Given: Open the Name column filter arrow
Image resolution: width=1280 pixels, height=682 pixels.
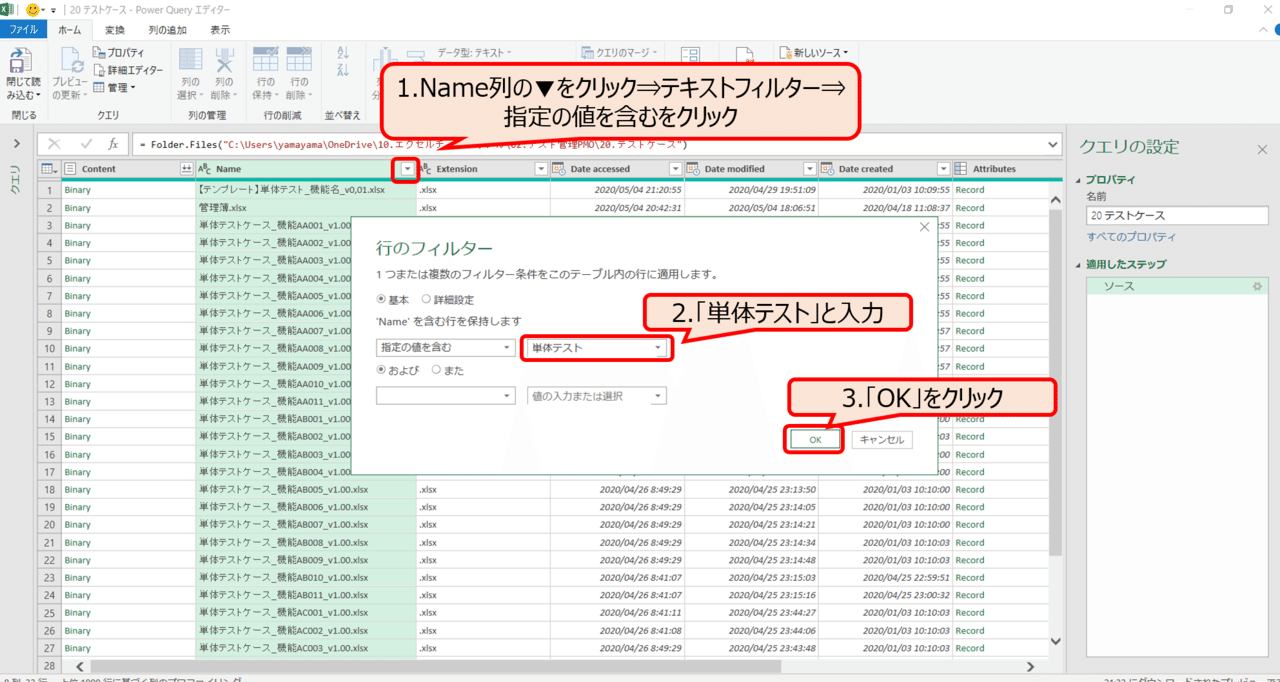Looking at the screenshot, I should 406,169.
